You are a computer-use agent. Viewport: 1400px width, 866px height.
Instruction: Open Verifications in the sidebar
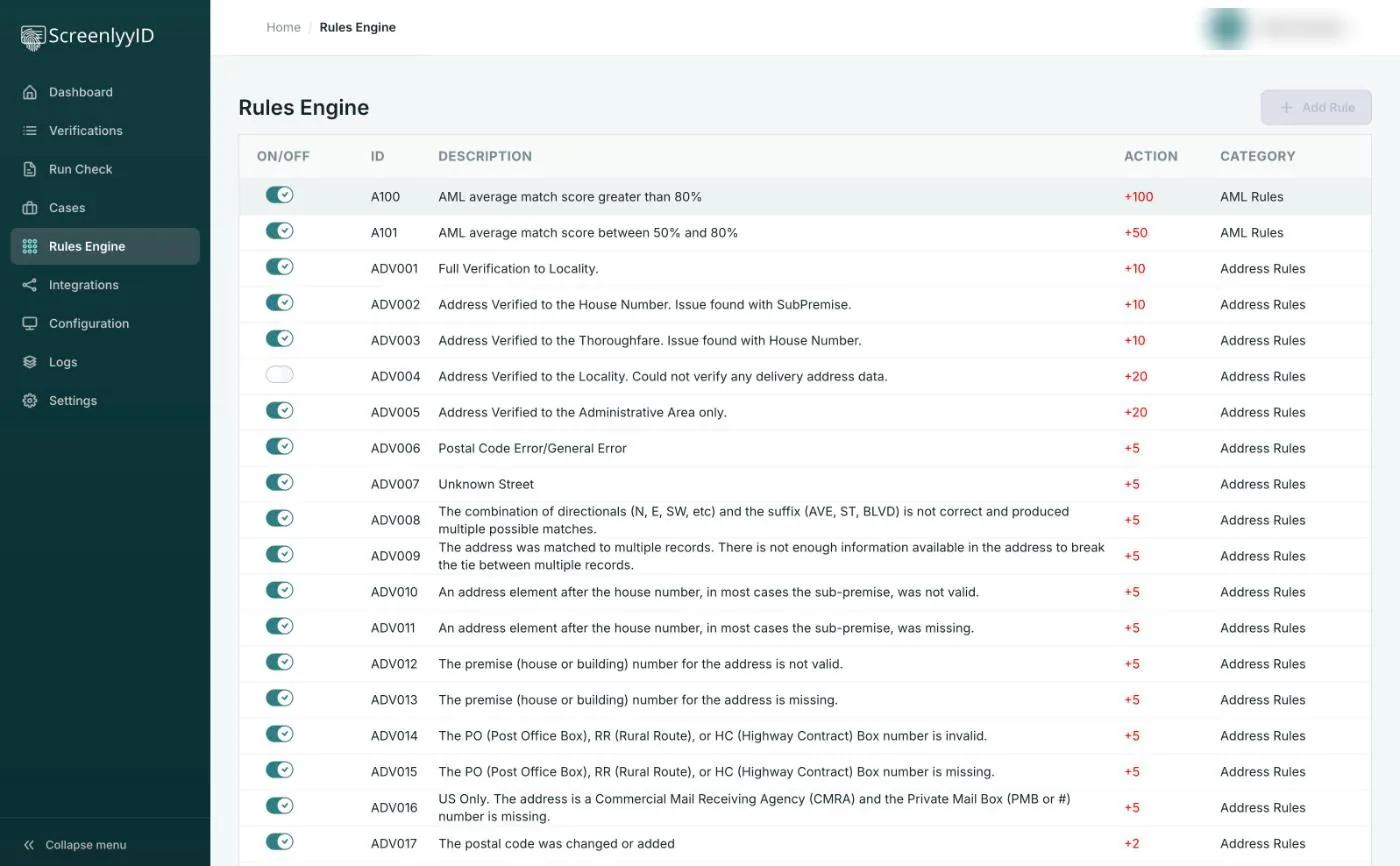point(105,131)
